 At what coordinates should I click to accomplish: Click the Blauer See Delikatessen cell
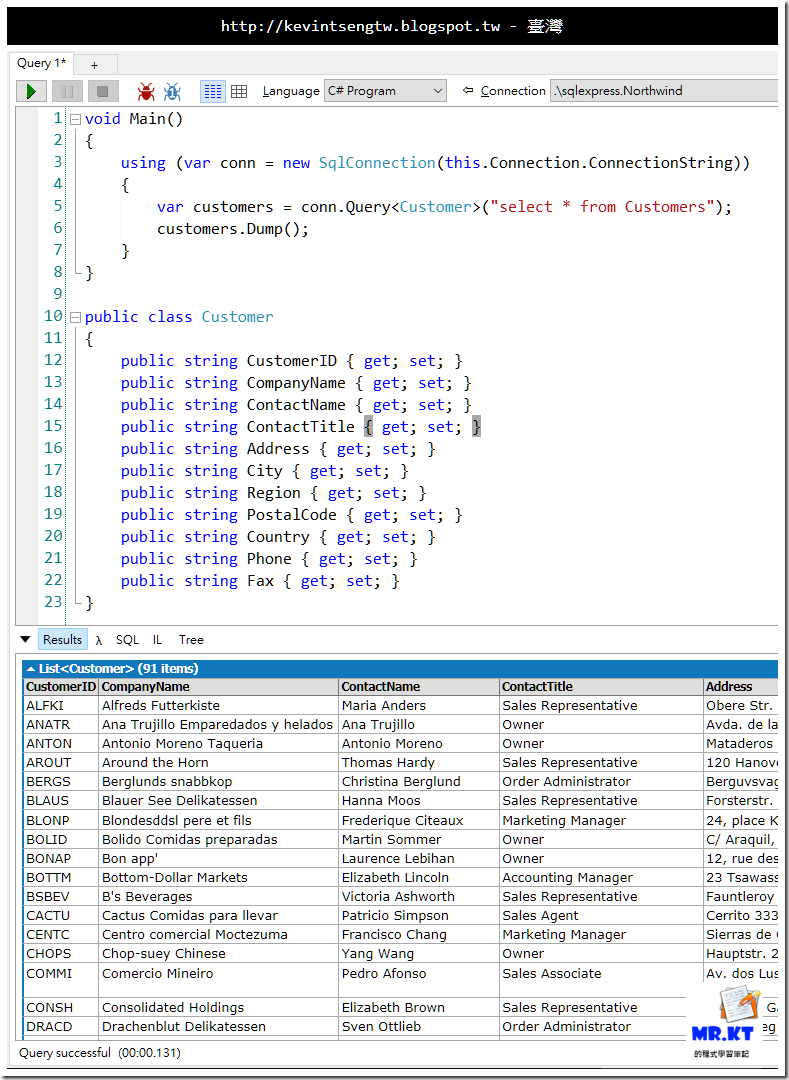point(219,801)
